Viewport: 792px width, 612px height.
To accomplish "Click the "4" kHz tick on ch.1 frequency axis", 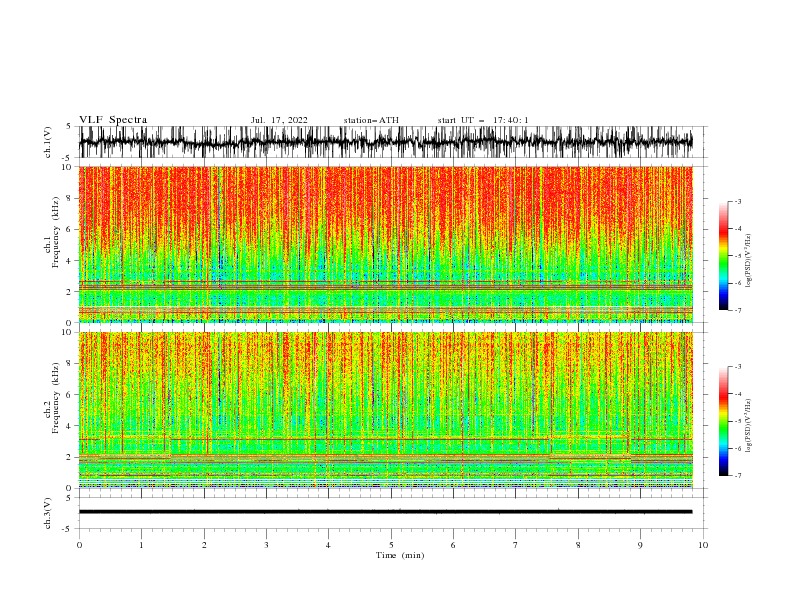I will tap(70, 261).
